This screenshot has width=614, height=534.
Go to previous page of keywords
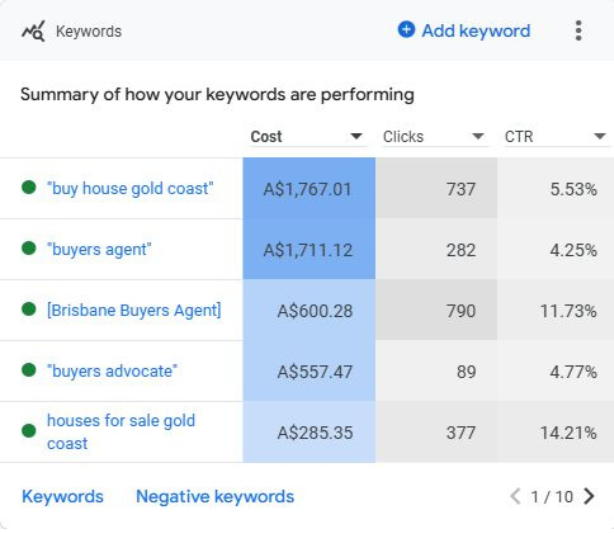(515, 496)
